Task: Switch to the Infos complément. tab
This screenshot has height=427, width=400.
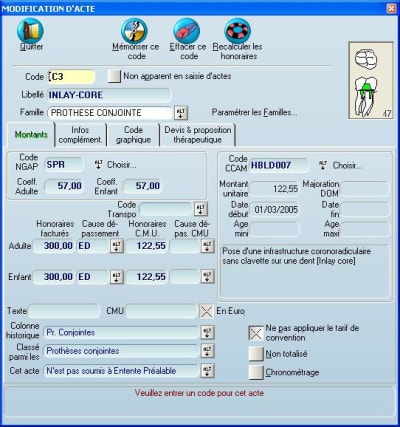Action: click(80, 135)
